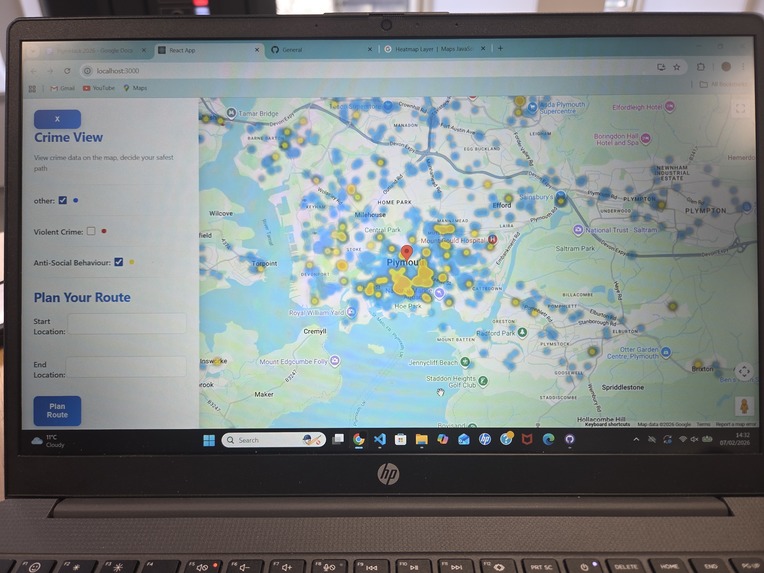This screenshot has width=764, height=573.
Task: Click the Start Location input field
Action: (x=127, y=324)
